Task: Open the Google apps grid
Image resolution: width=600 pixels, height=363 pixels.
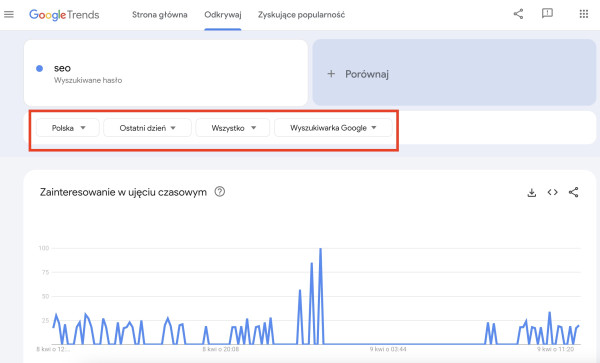Action: pos(584,14)
